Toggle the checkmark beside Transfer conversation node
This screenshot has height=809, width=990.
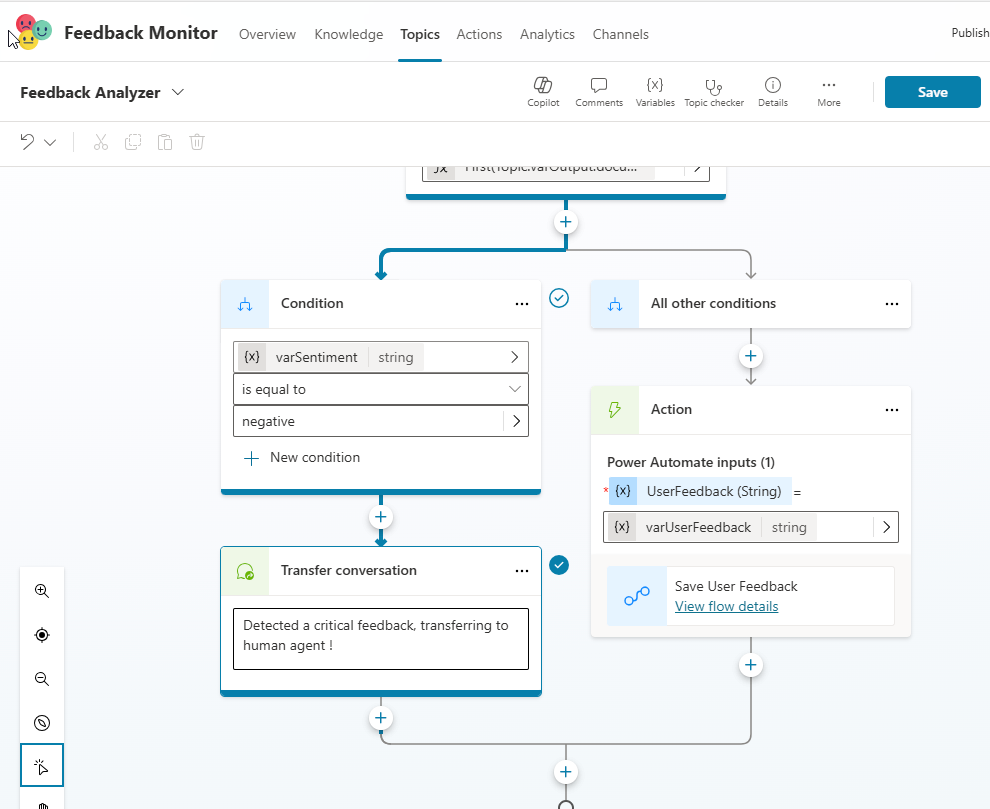point(559,565)
